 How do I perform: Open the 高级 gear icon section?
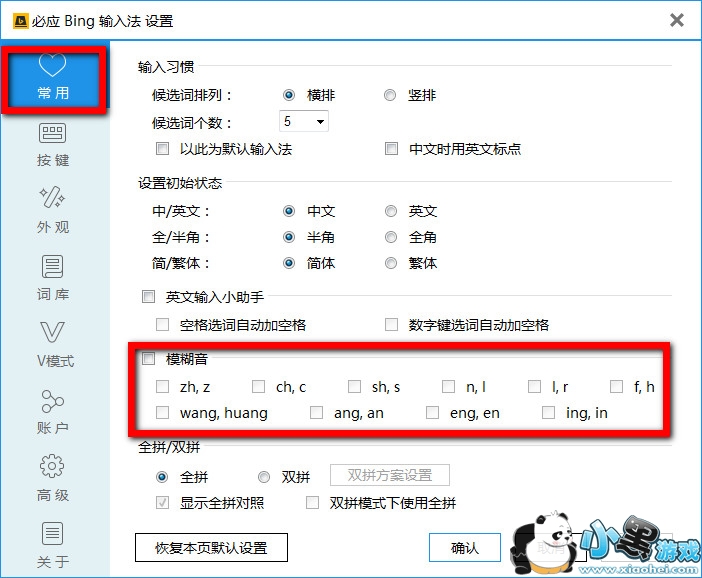[53, 478]
